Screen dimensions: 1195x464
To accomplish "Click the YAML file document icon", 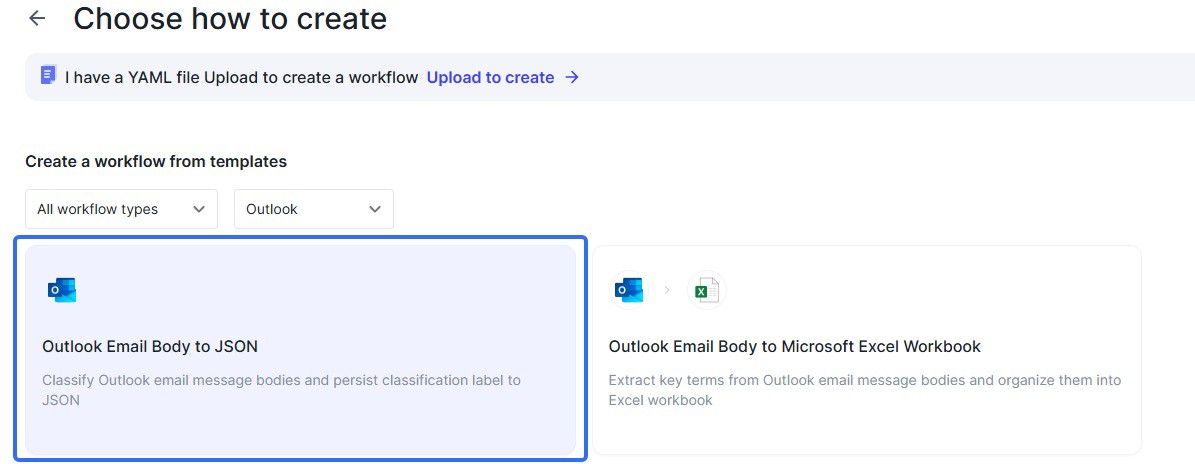I will 48,75.
